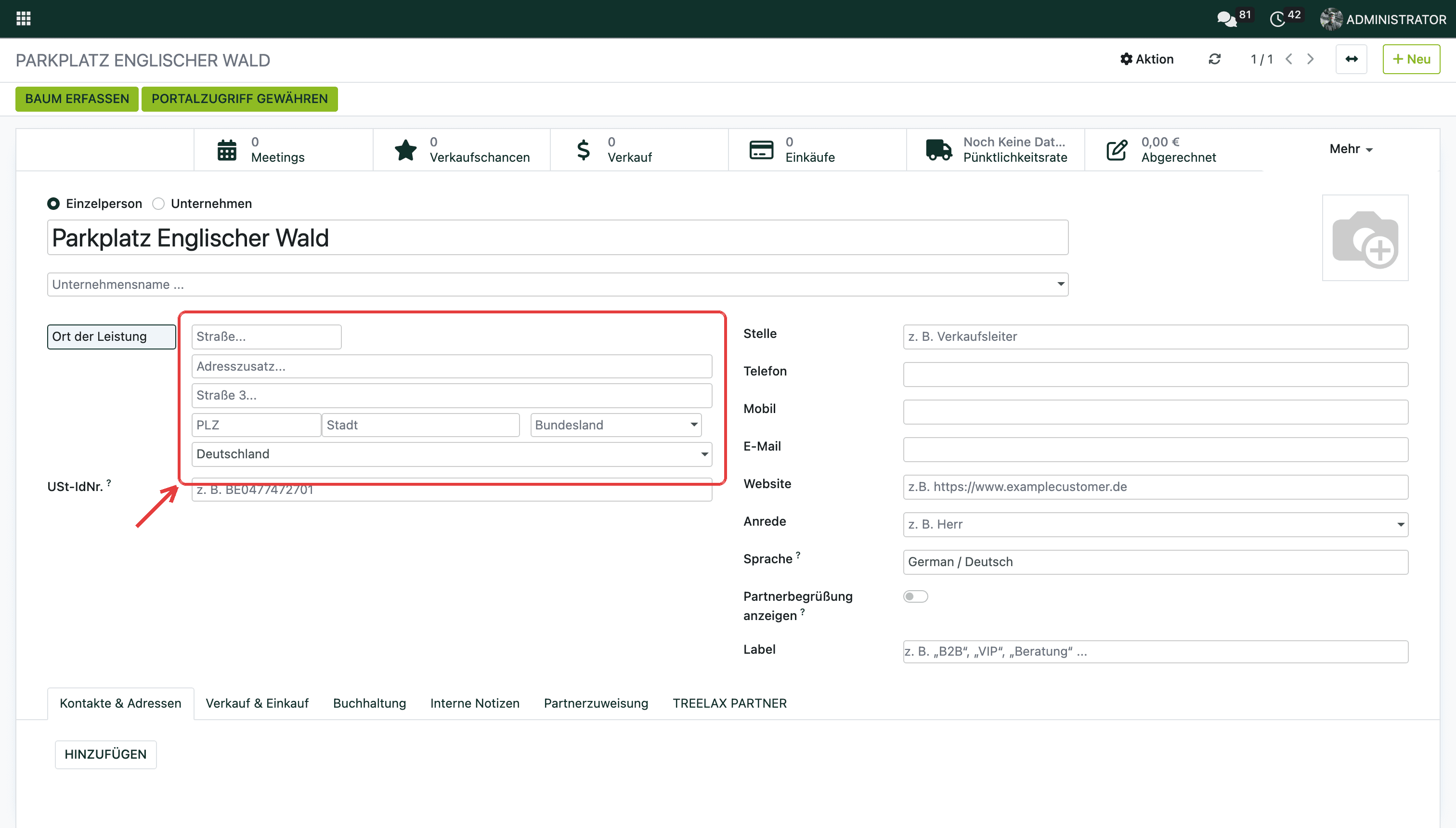Click the PLZ input field
The image size is (1456, 828).
(x=256, y=425)
